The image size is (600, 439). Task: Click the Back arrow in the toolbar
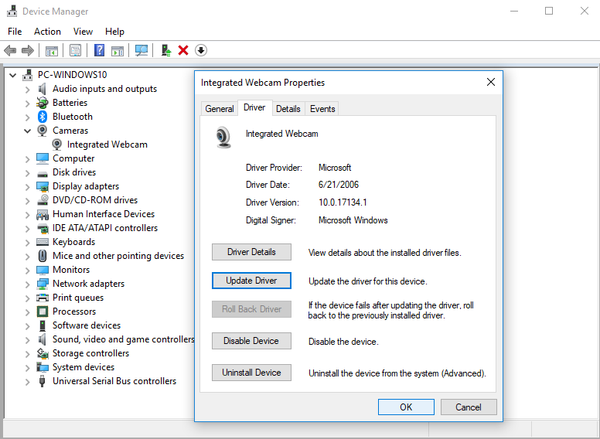coord(11,50)
